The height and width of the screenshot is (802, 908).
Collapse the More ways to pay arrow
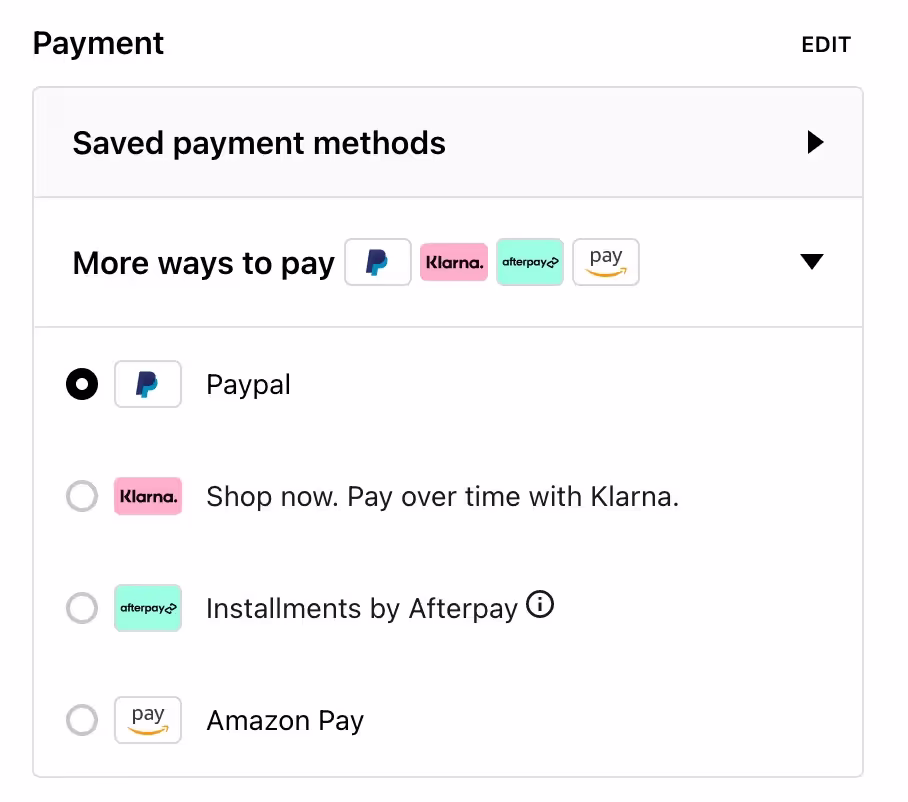[x=812, y=262]
